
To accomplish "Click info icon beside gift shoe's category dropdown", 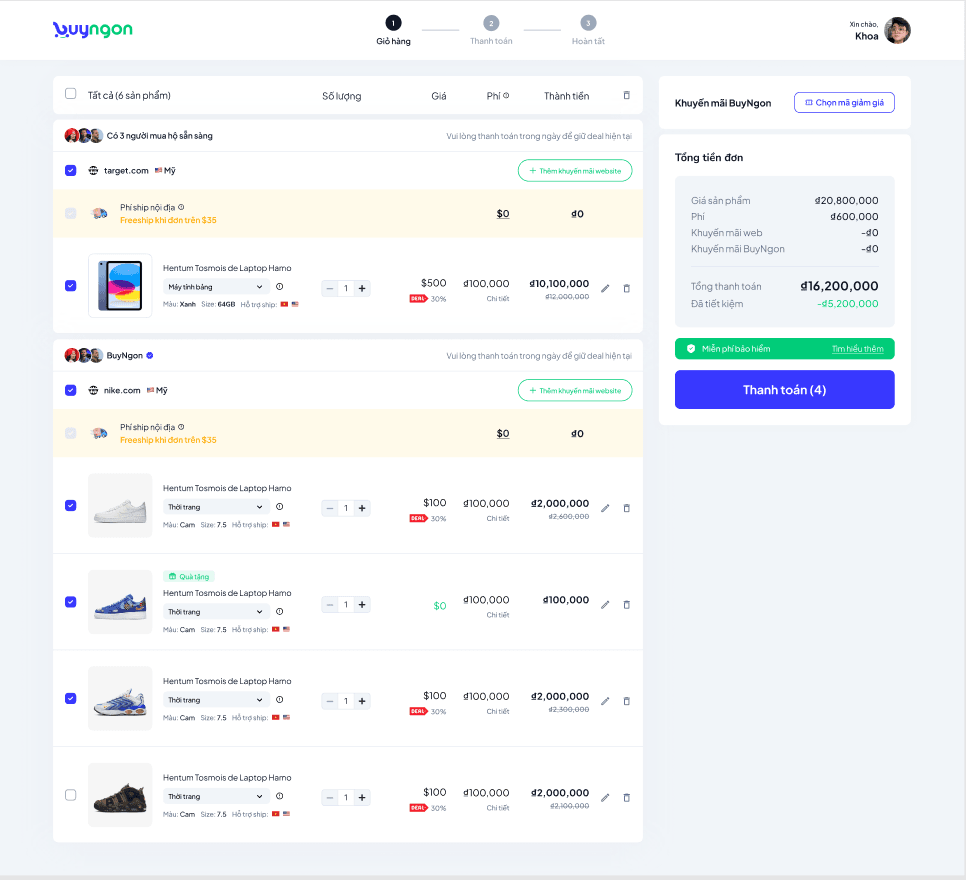I will pos(280,611).
